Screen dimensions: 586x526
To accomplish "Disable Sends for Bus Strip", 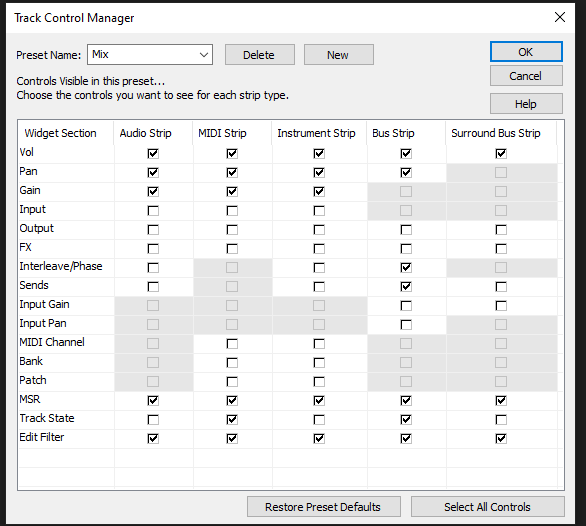I will [406, 287].
